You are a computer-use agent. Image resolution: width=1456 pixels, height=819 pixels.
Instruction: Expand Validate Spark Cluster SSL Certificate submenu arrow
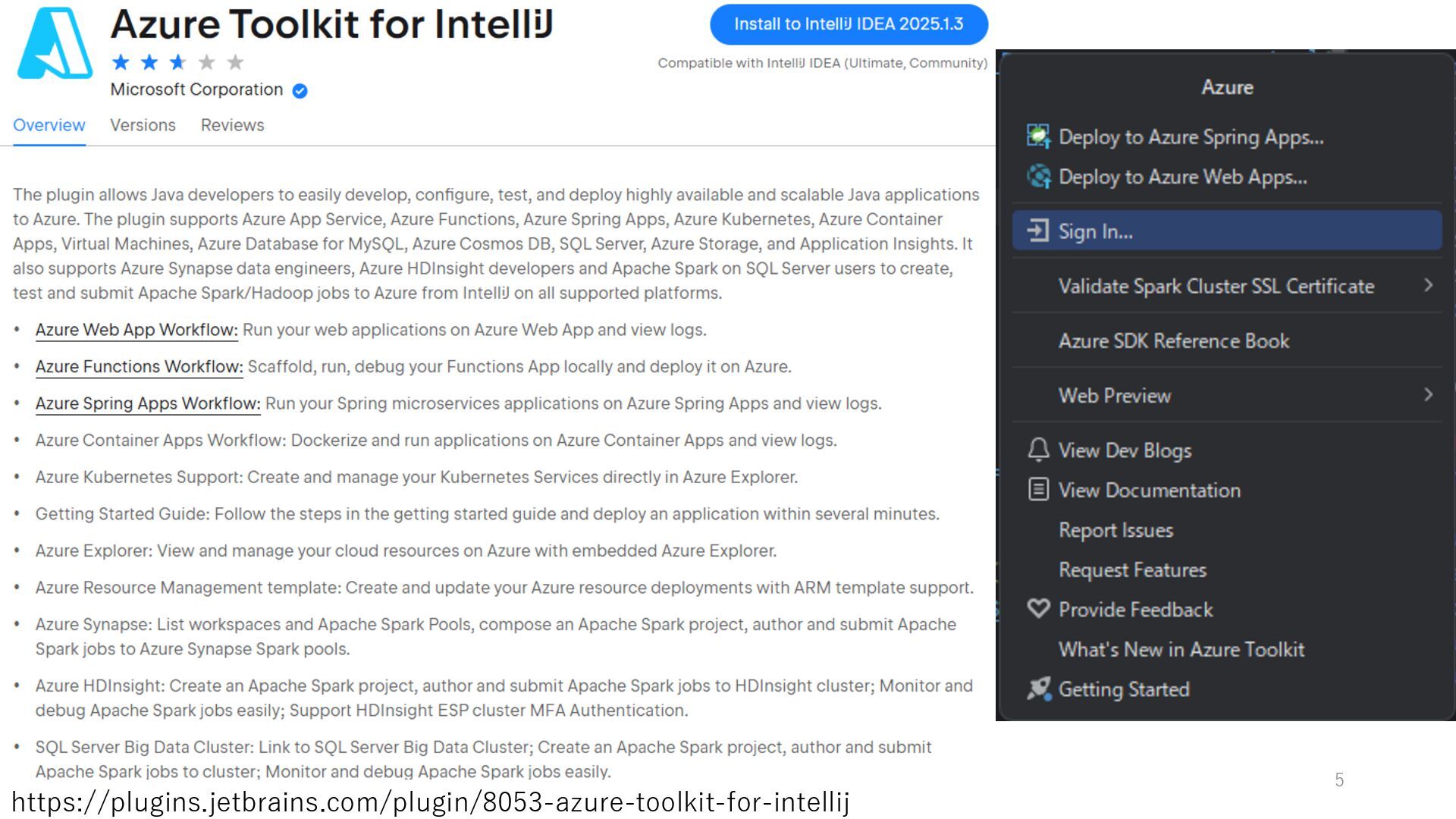pyautogui.click(x=1429, y=285)
